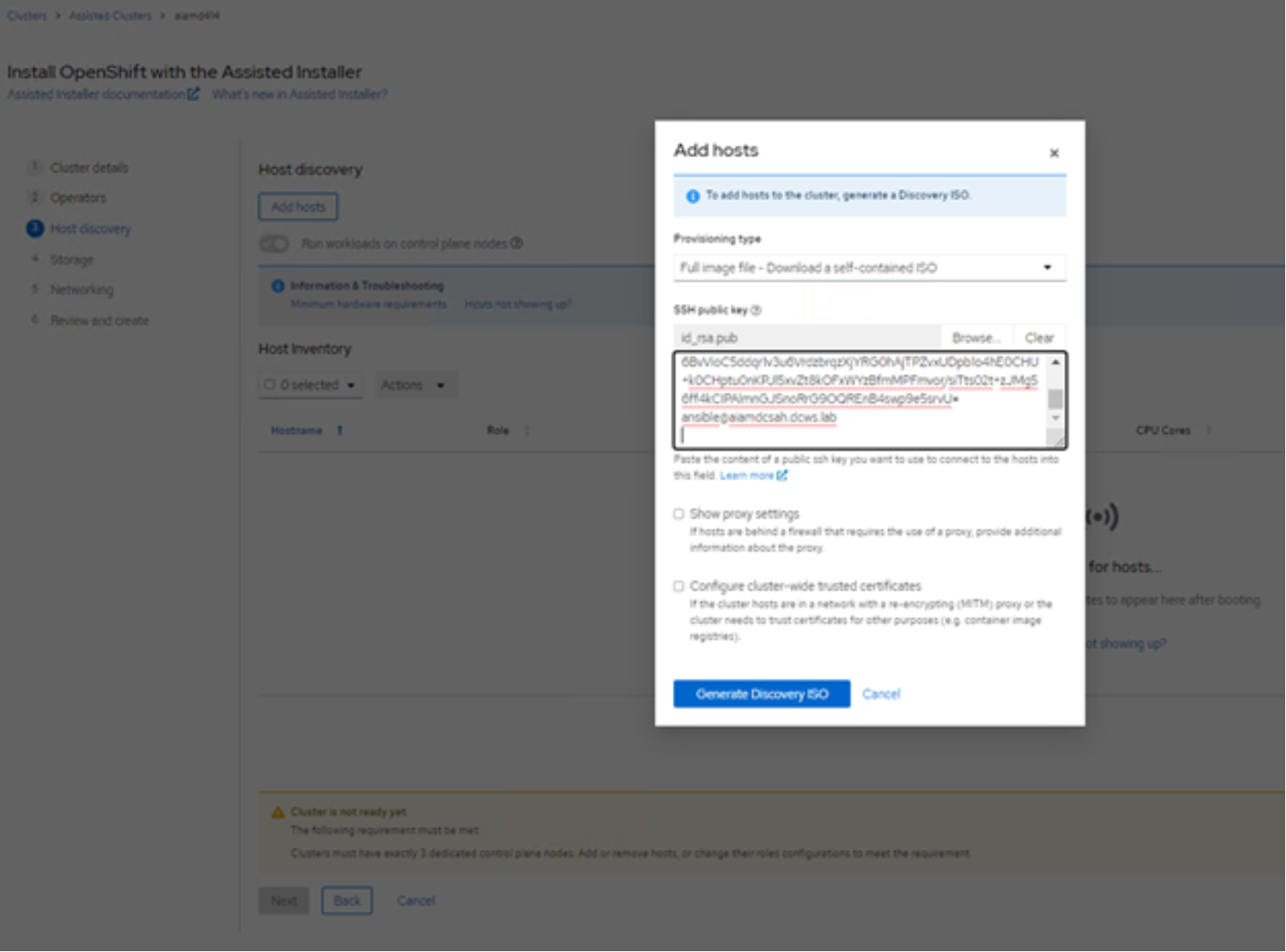Close the Add hosts dialog

pos(1054,153)
